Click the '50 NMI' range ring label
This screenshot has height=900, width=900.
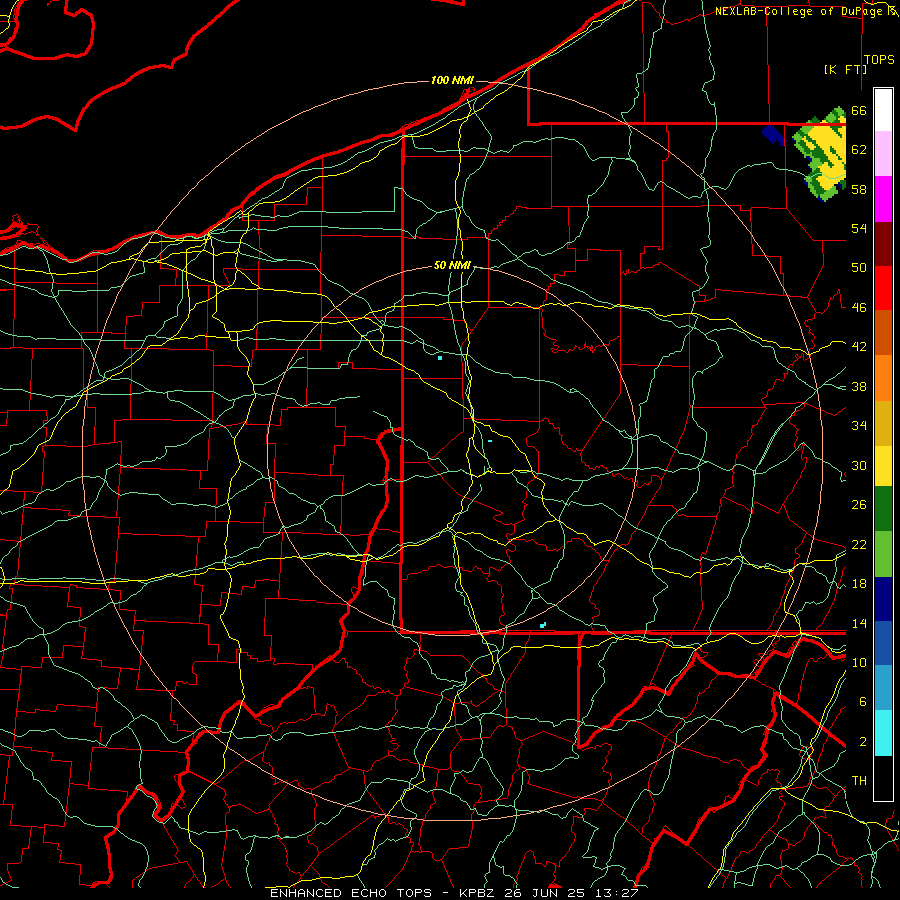(452, 265)
